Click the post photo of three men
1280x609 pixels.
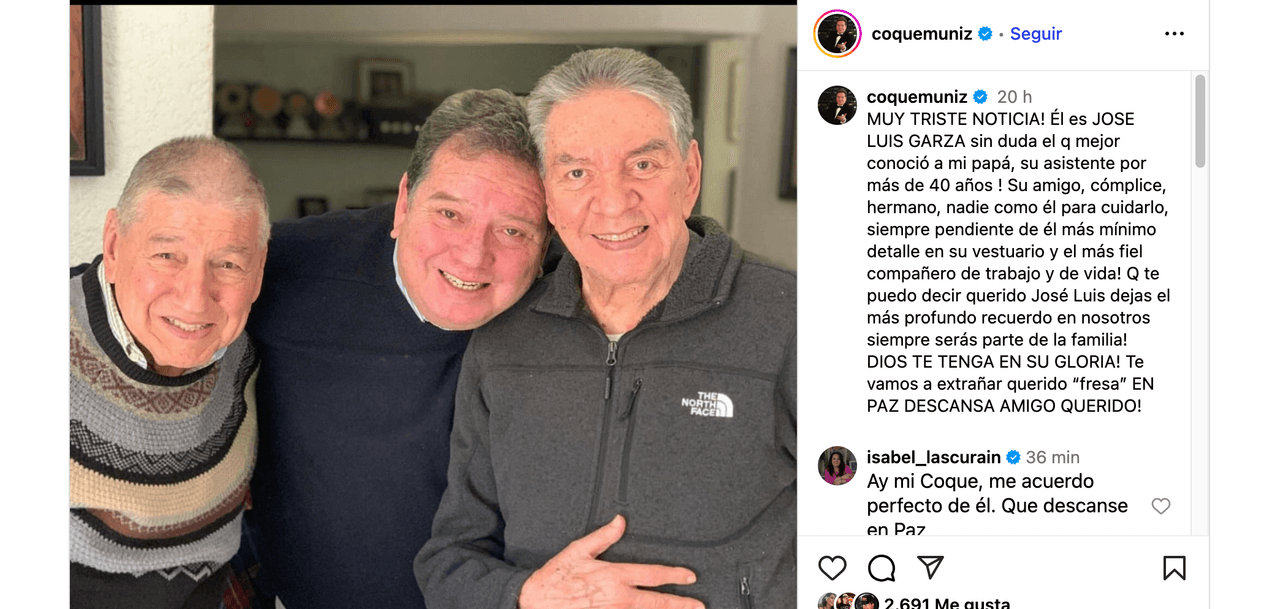(433, 306)
